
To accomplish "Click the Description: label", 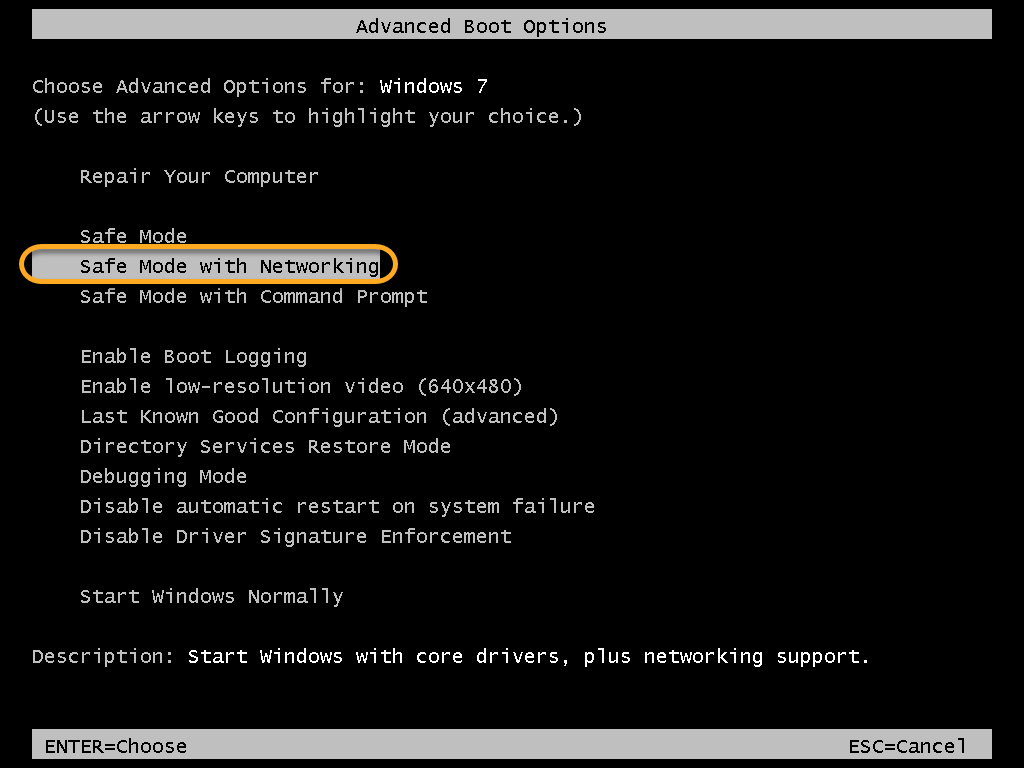I will pyautogui.click(x=103, y=656).
